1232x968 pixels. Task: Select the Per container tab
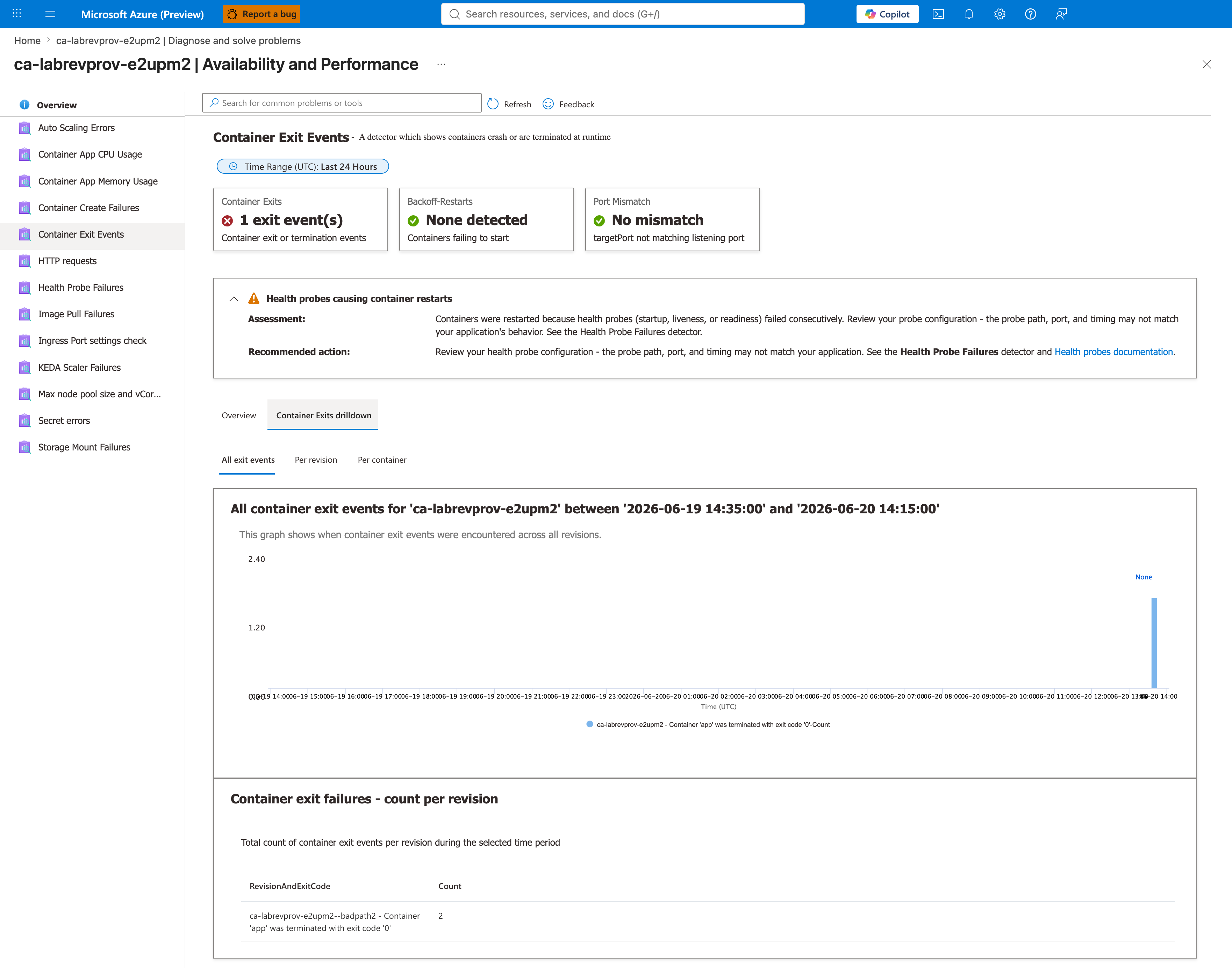point(382,460)
